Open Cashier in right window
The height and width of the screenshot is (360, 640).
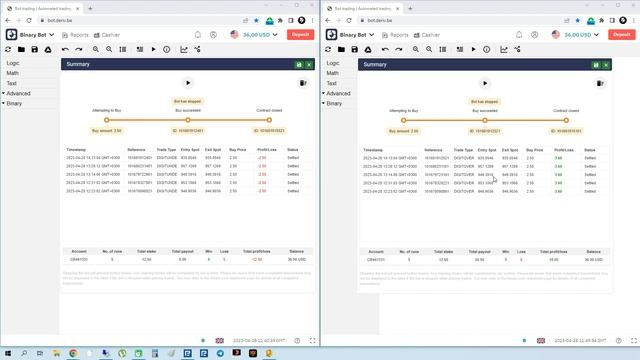tap(427, 35)
